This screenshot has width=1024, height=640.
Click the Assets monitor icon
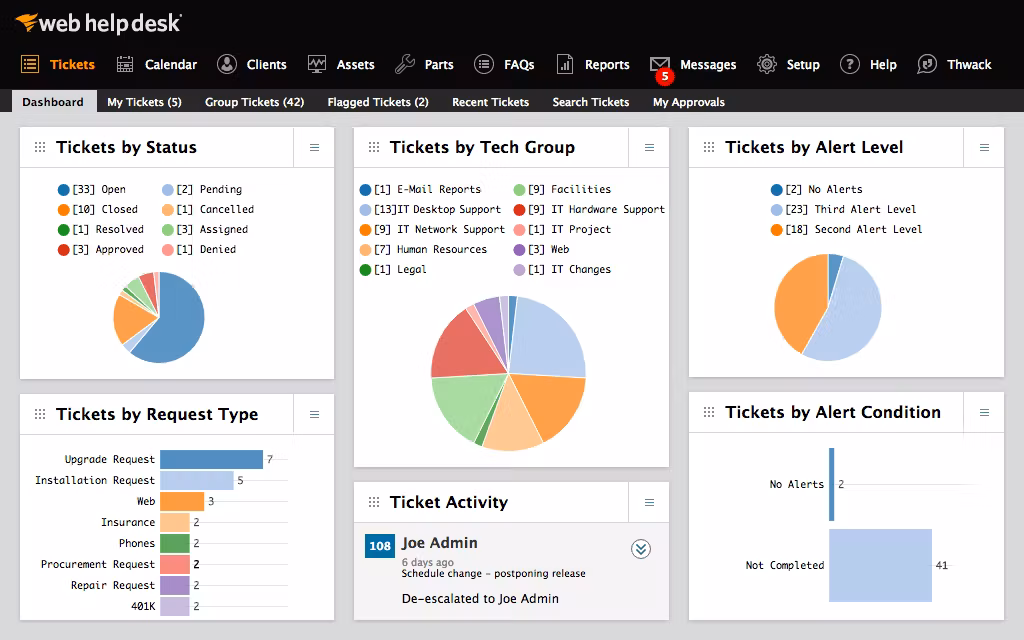[317, 64]
